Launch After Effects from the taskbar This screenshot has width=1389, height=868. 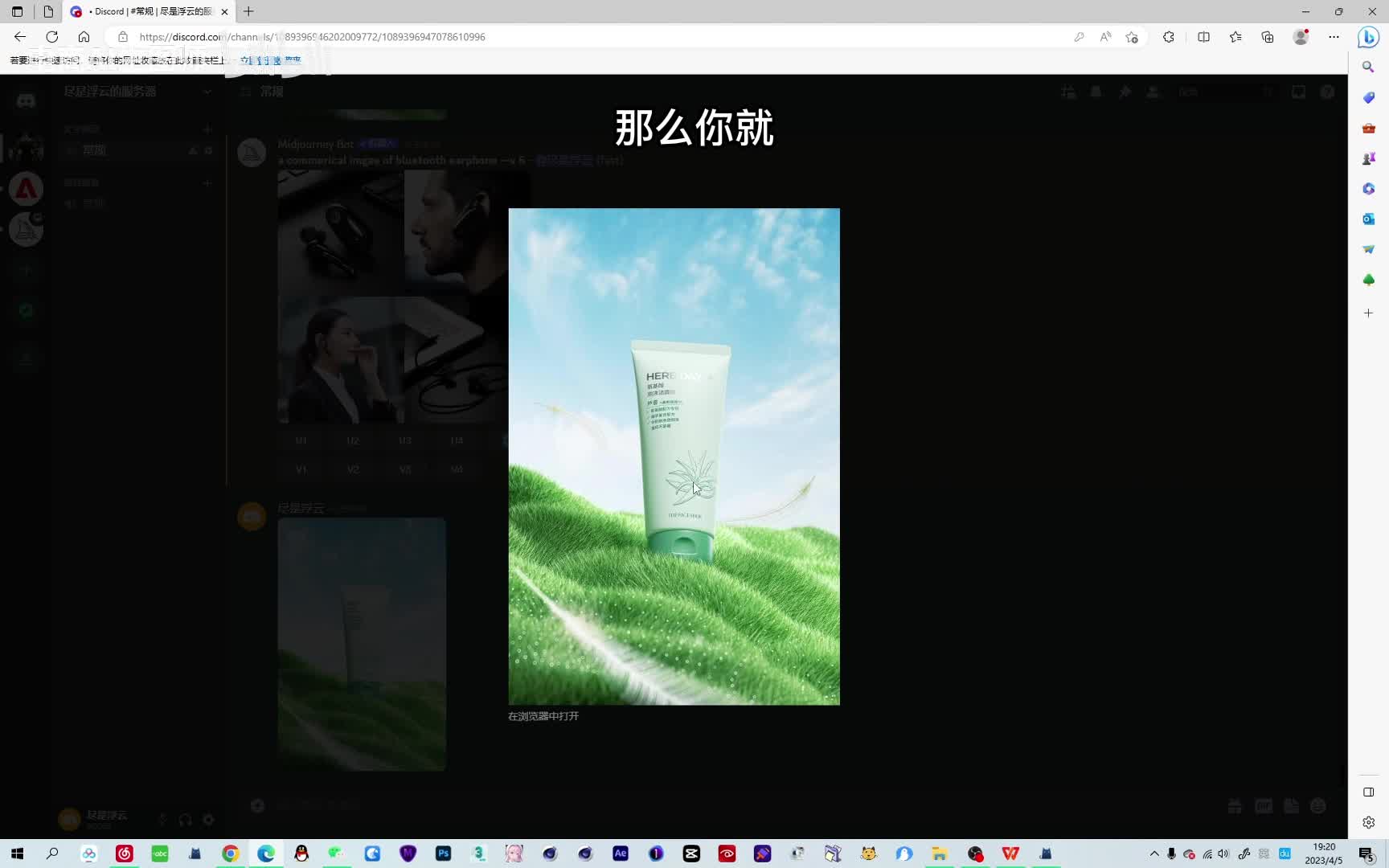pyautogui.click(x=621, y=854)
